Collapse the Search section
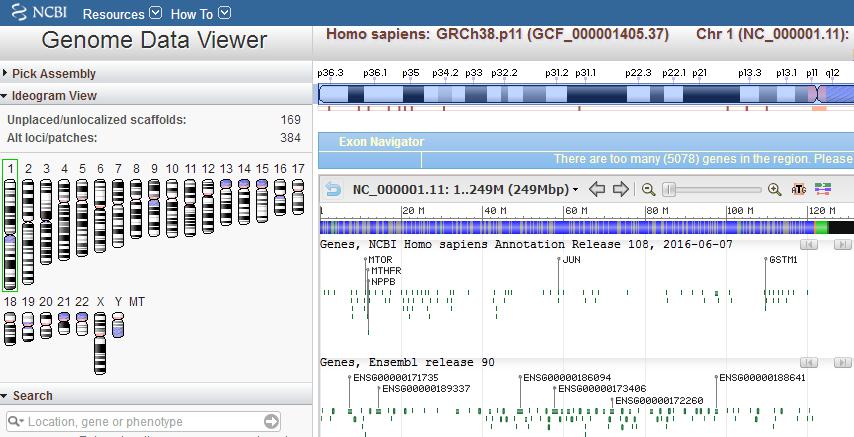The height and width of the screenshot is (437, 854). click(27, 396)
